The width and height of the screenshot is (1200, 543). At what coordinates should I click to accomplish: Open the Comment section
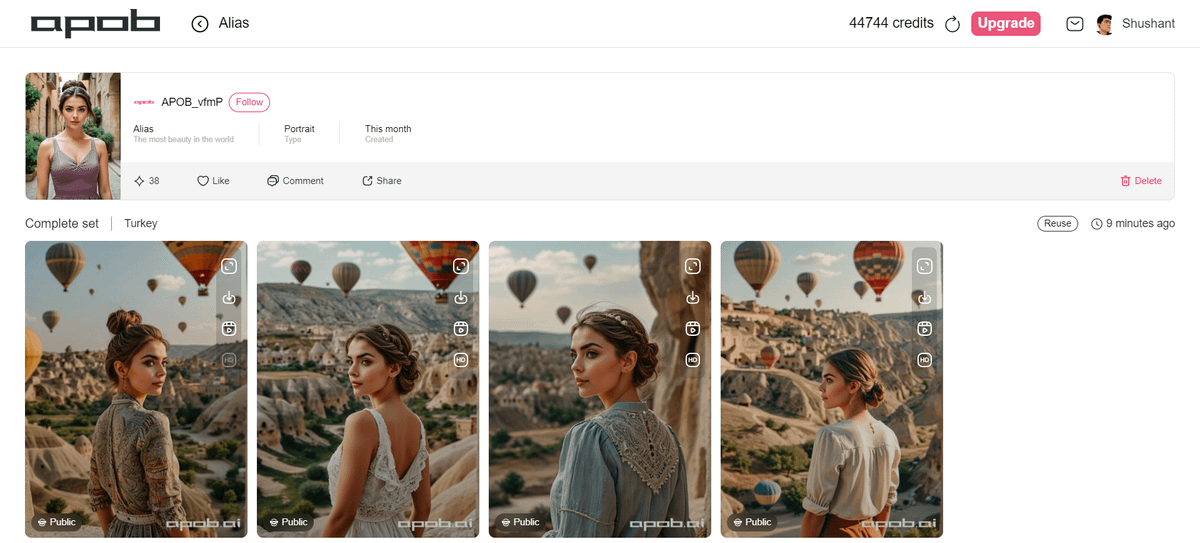coord(295,181)
